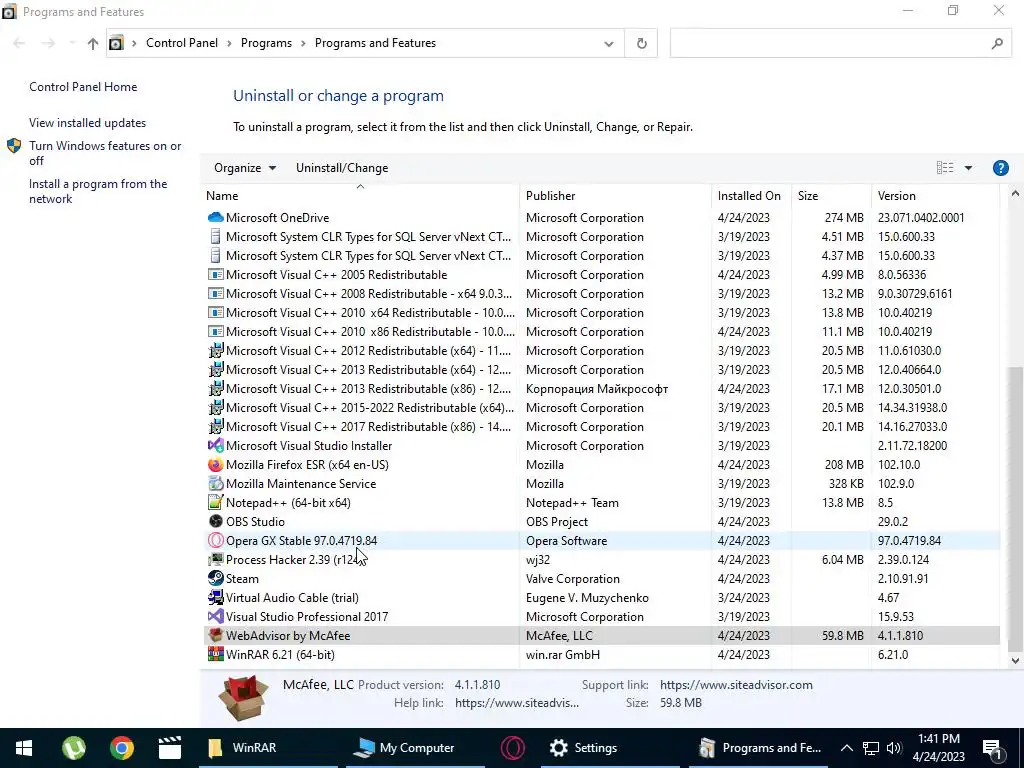Click the volume speaker tray icon
Screen dimensions: 1024x768
click(894, 748)
